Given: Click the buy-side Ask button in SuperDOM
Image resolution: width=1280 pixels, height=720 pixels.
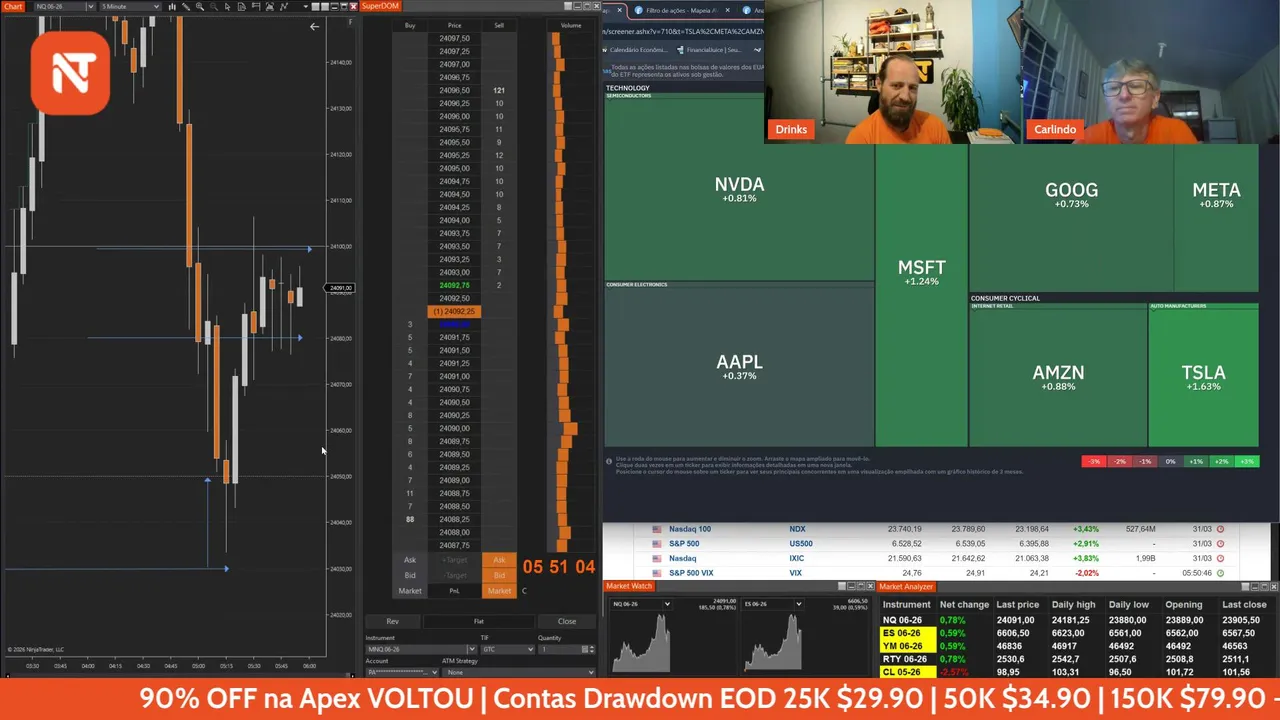Looking at the screenshot, I should 410,560.
